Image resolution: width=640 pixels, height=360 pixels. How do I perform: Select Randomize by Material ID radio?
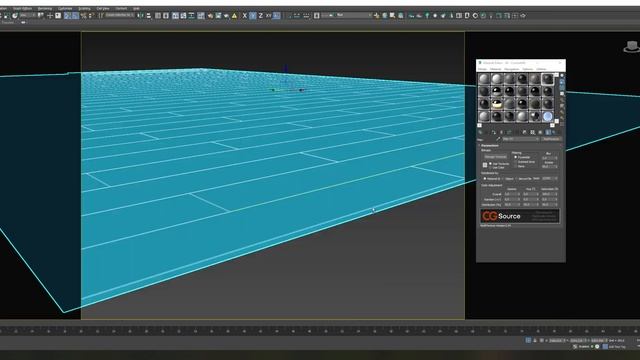pyautogui.click(x=485, y=179)
